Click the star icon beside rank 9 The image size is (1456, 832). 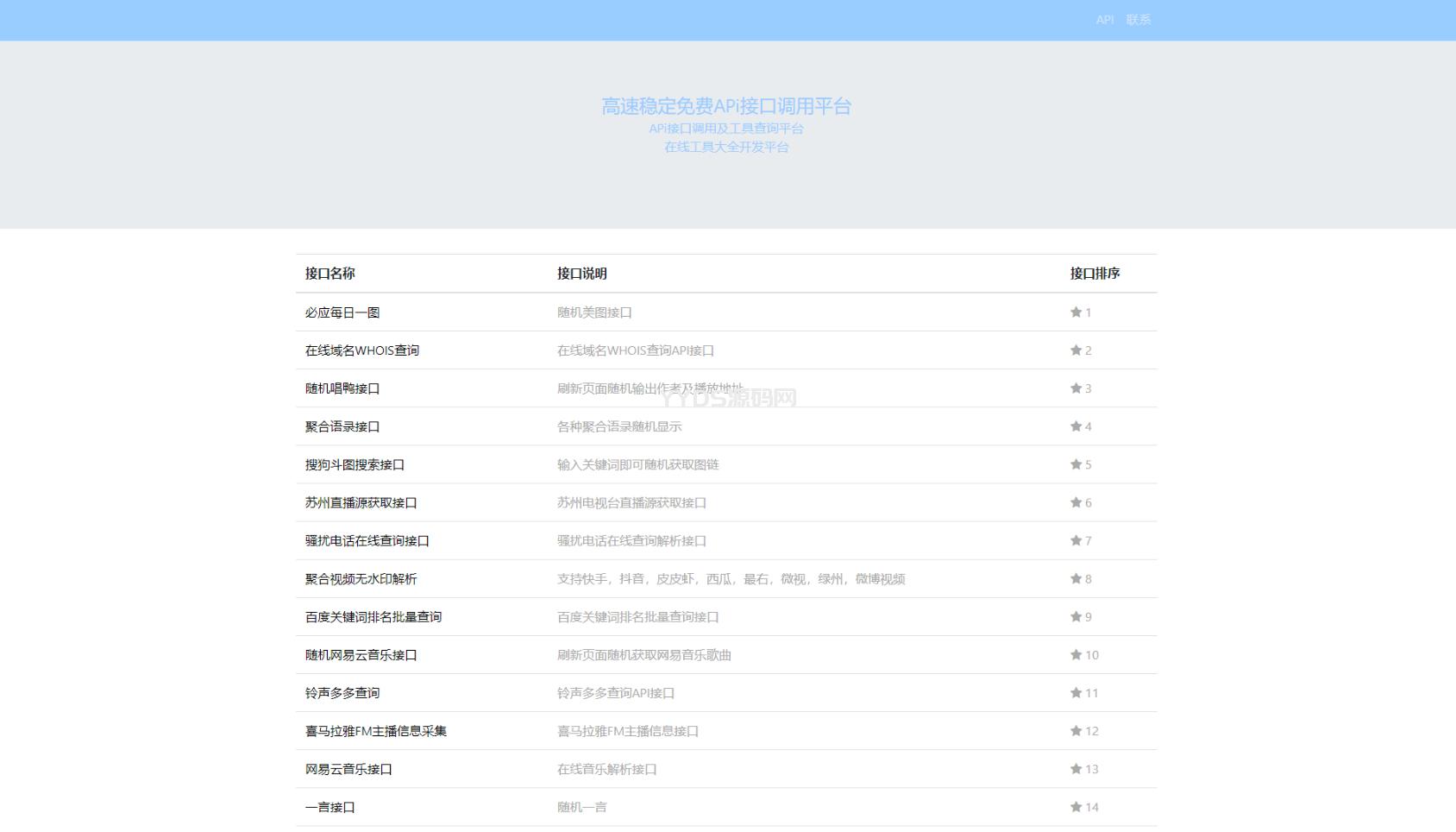pos(1076,616)
